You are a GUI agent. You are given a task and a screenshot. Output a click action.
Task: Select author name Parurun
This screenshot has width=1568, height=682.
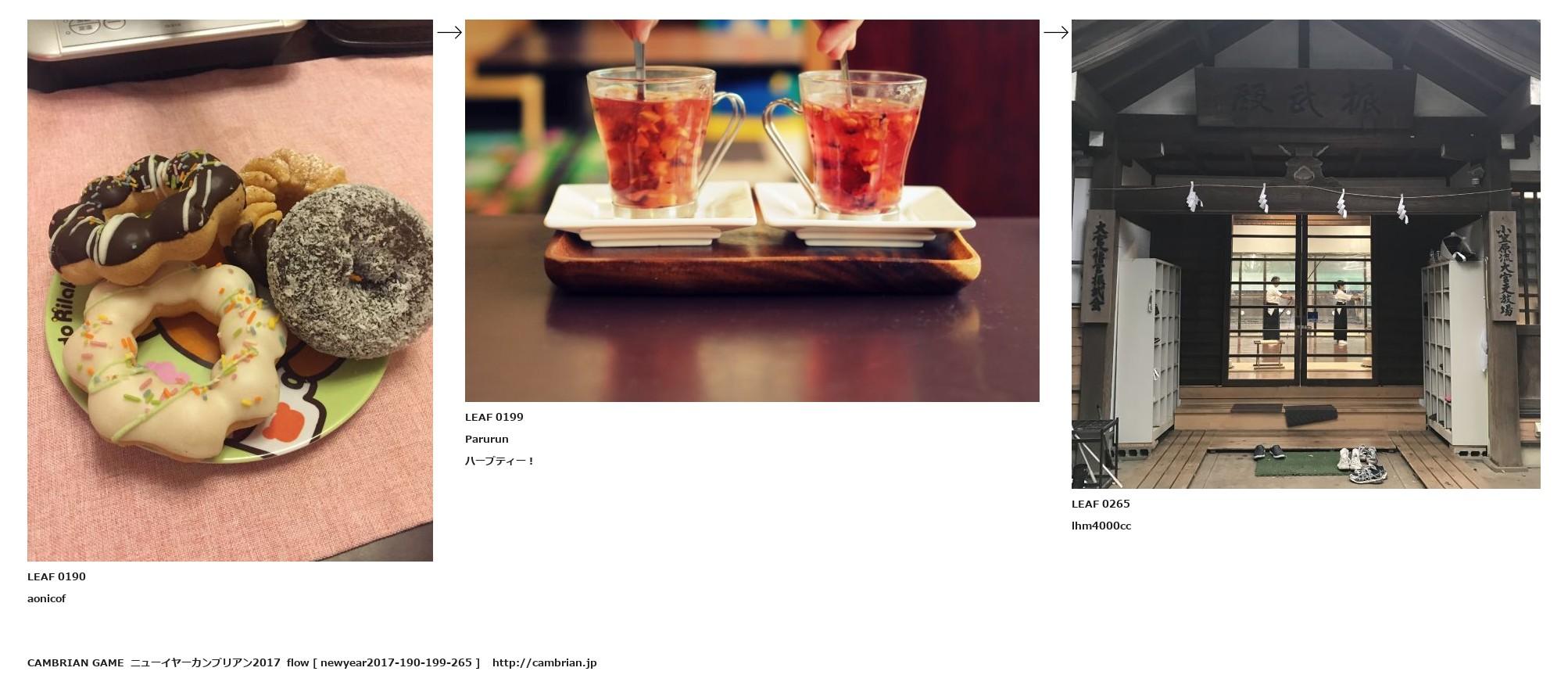486,439
